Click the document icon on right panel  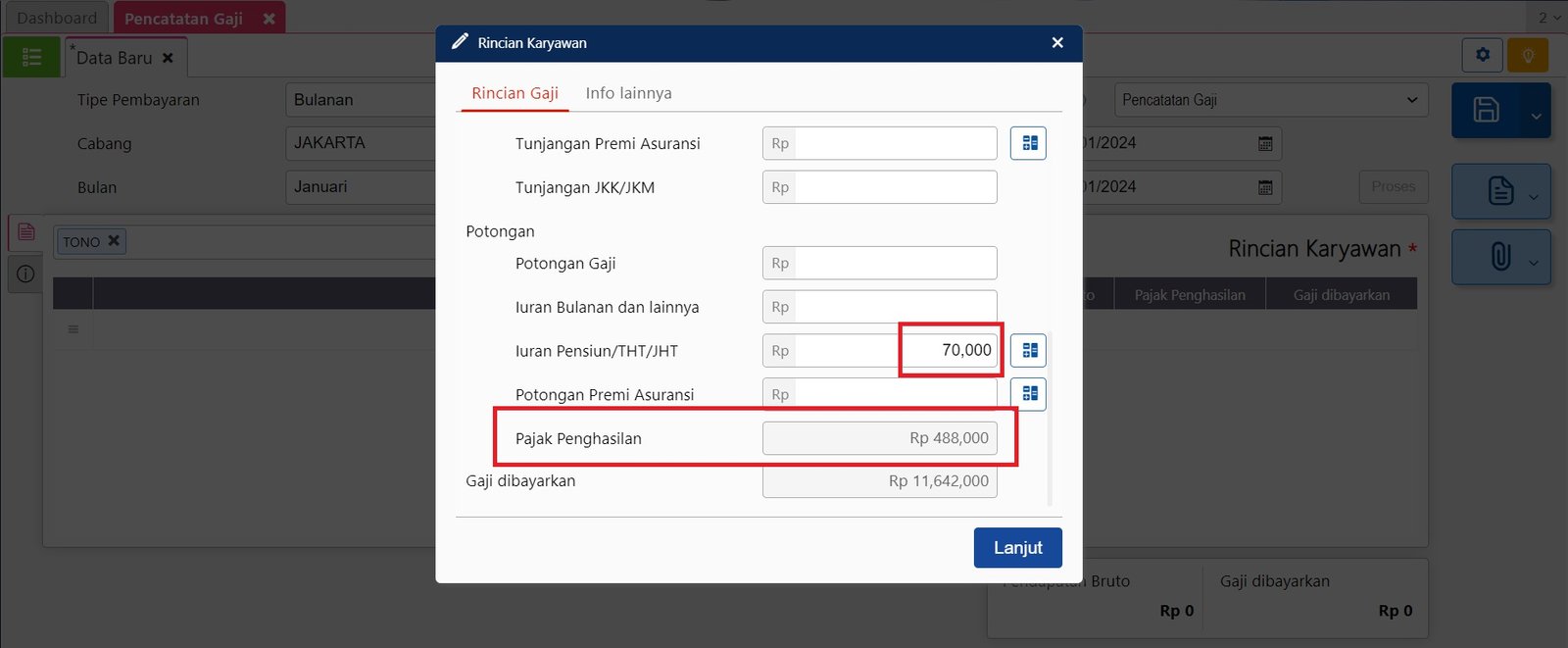coord(1499,190)
